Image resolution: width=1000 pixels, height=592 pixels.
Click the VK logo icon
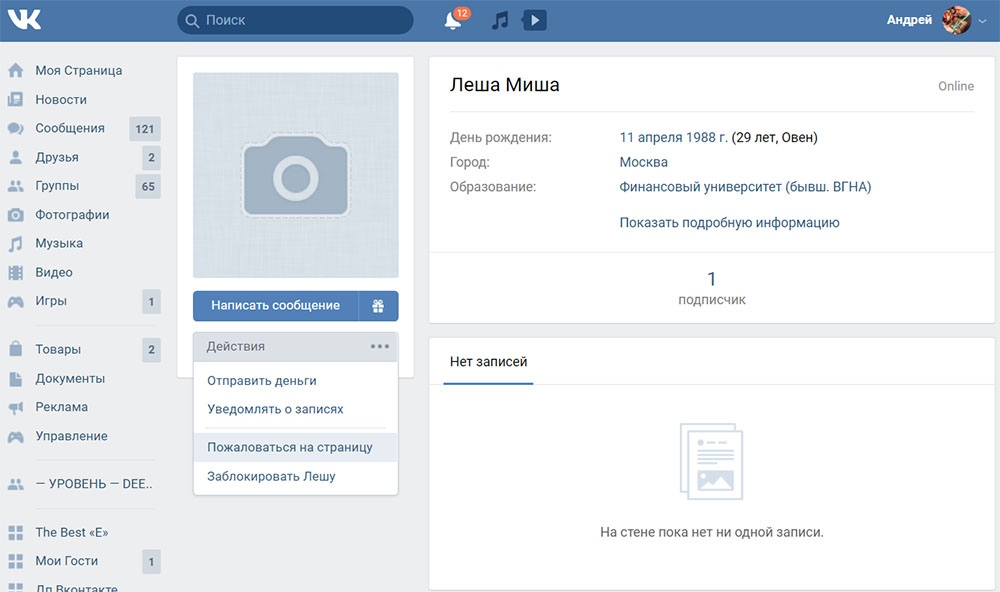[x=23, y=20]
